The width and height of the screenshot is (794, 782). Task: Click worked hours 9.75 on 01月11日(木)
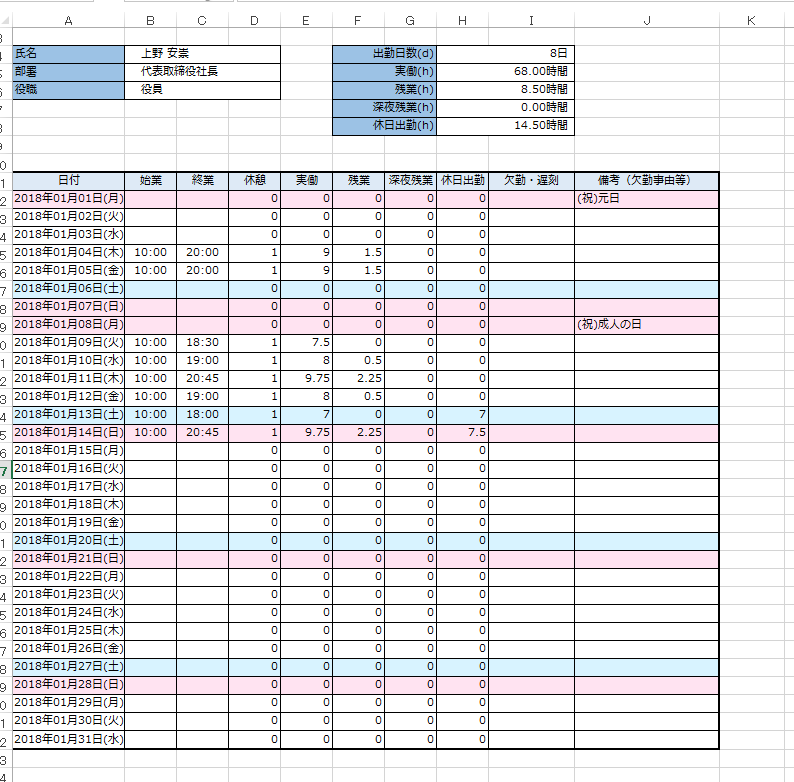click(306, 379)
